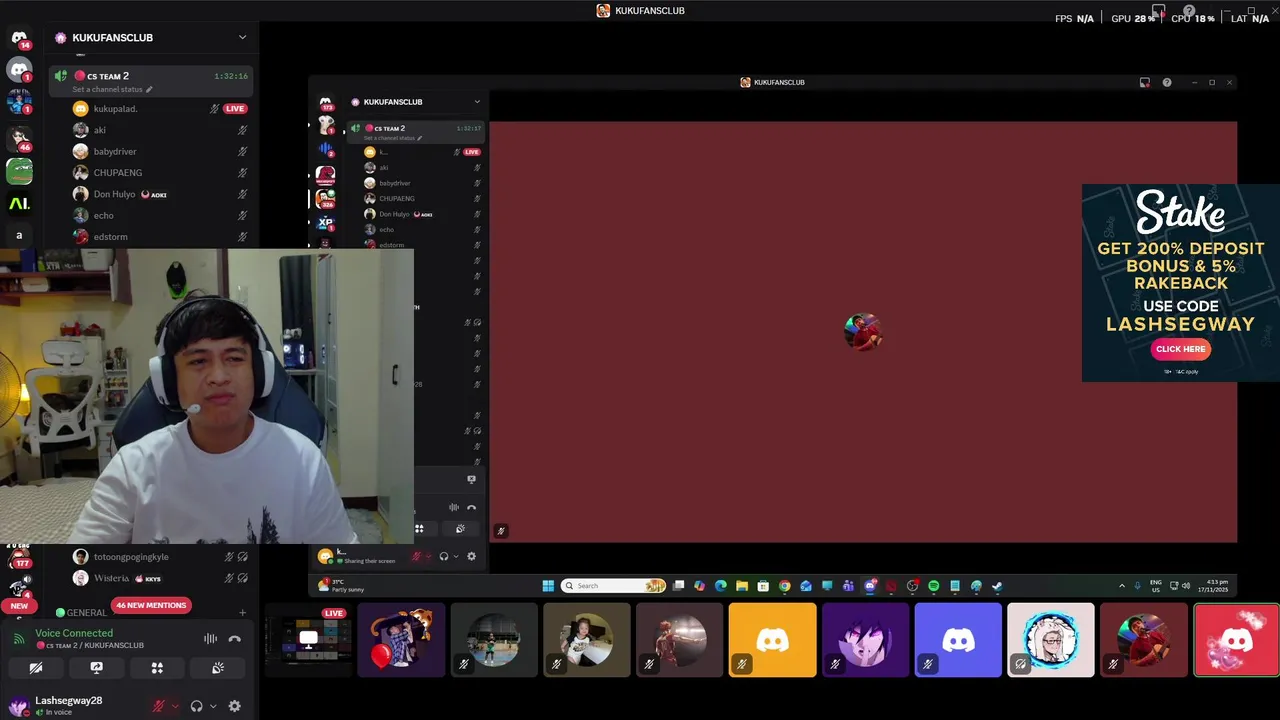Toggle deafen headphones icon
The width and height of the screenshot is (1280, 720).
point(196,706)
